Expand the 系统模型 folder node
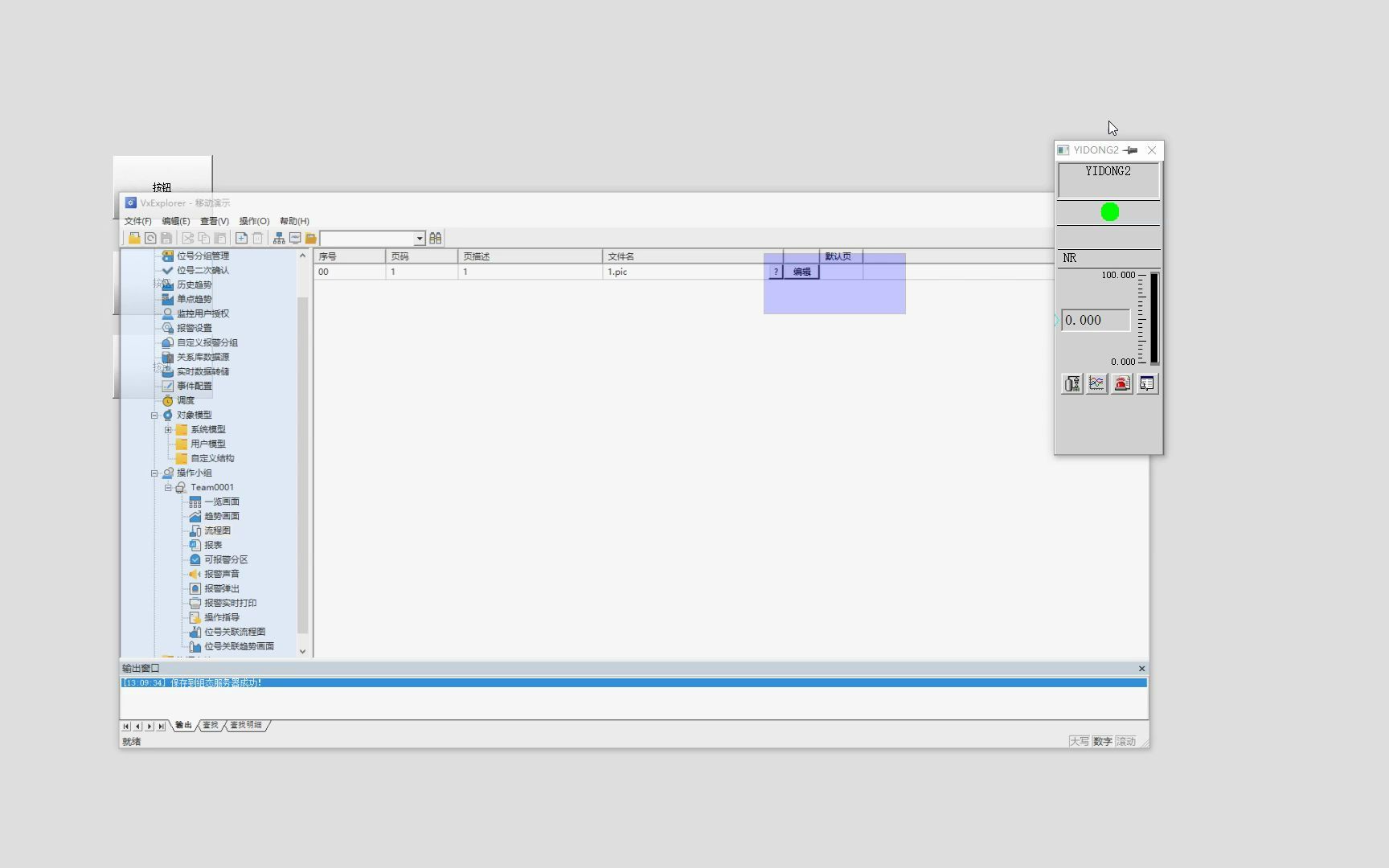Screen dimensions: 1389x868 point(168,430)
